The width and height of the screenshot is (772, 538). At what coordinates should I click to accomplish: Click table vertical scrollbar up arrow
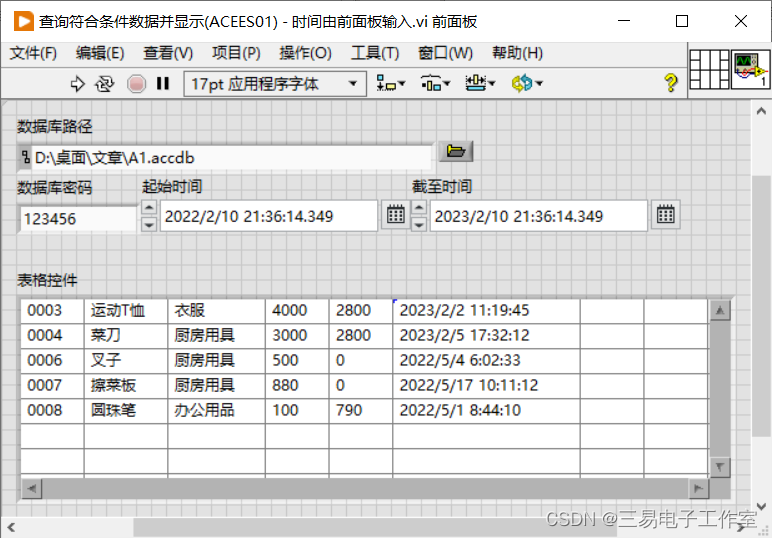[720, 310]
